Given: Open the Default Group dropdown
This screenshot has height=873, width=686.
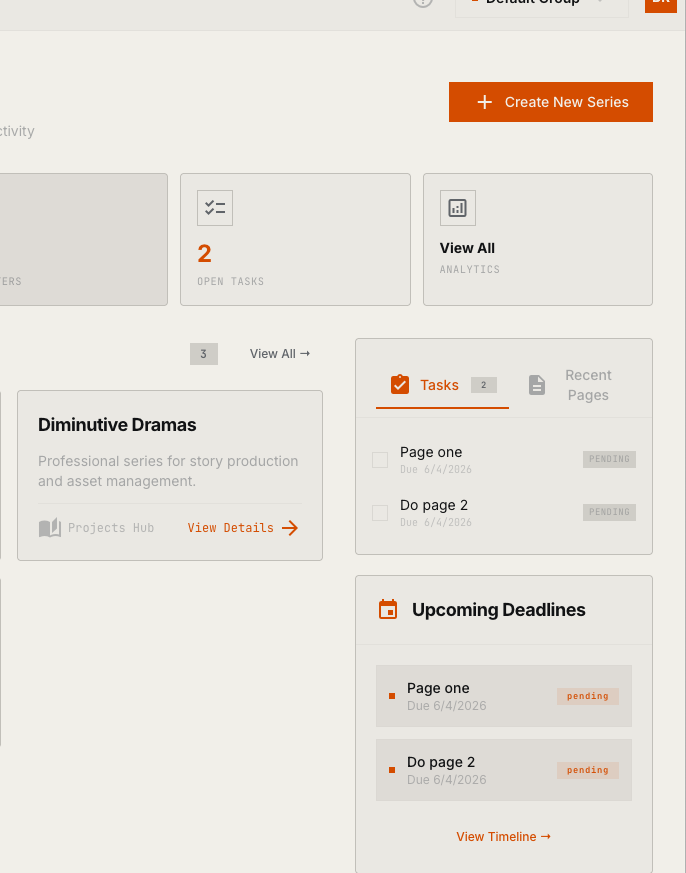Looking at the screenshot, I should 542,6.
